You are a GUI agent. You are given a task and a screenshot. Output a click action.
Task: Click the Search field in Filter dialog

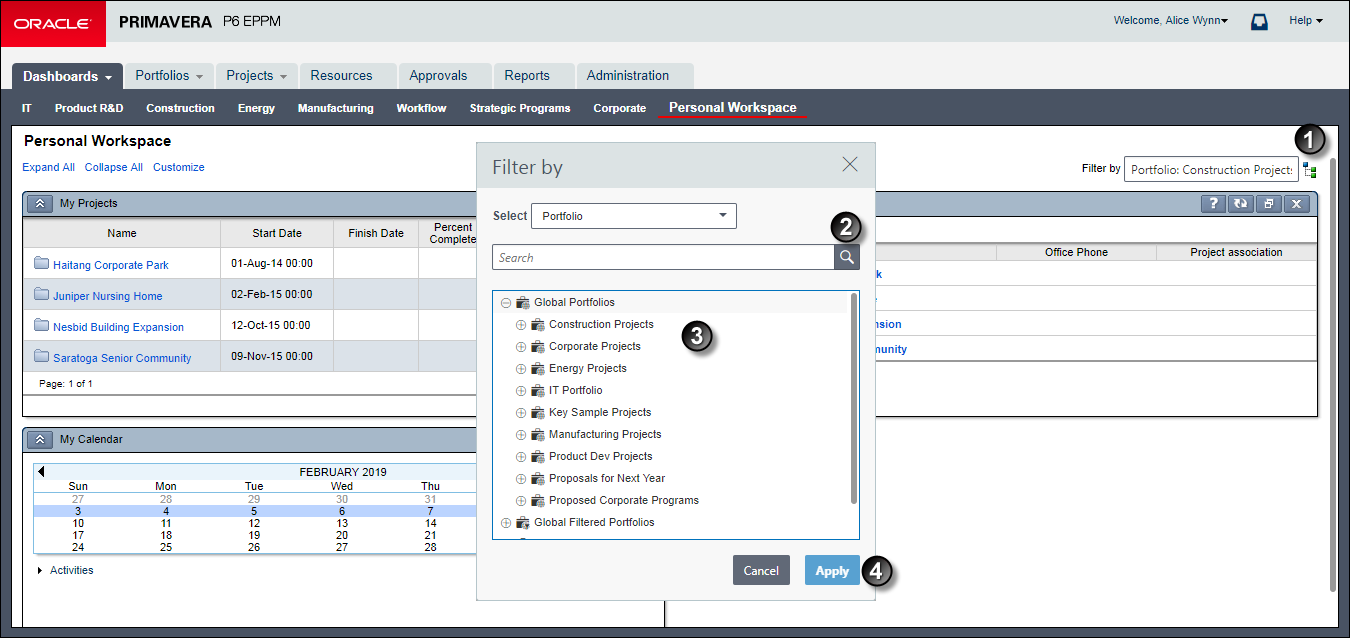pyautogui.click(x=663, y=258)
